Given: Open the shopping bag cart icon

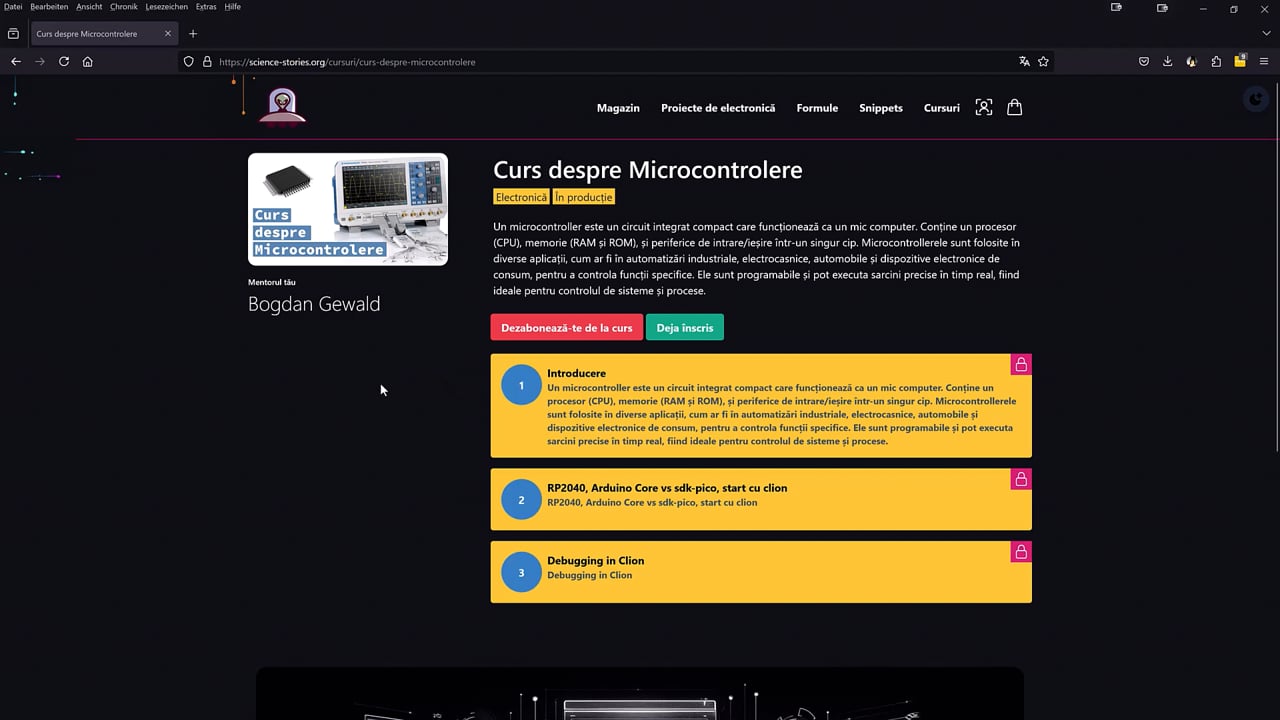Looking at the screenshot, I should [x=1014, y=107].
